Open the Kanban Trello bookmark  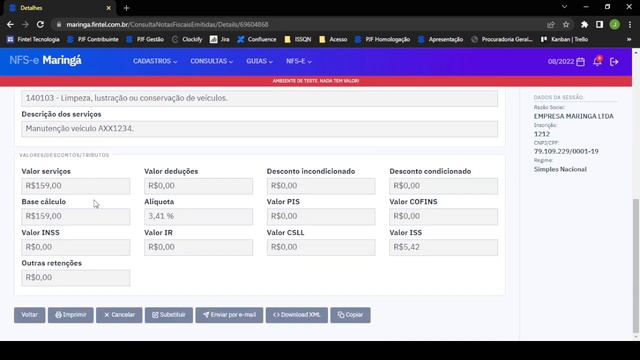tap(564, 40)
